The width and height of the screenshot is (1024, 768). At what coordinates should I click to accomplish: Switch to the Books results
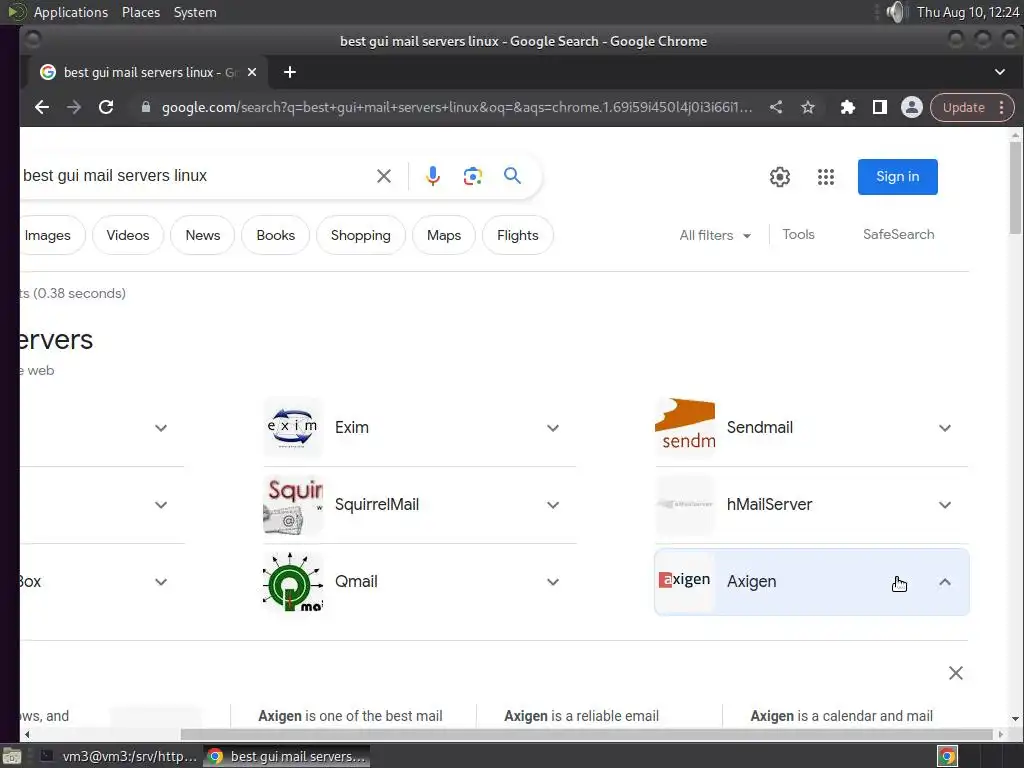click(x=276, y=235)
